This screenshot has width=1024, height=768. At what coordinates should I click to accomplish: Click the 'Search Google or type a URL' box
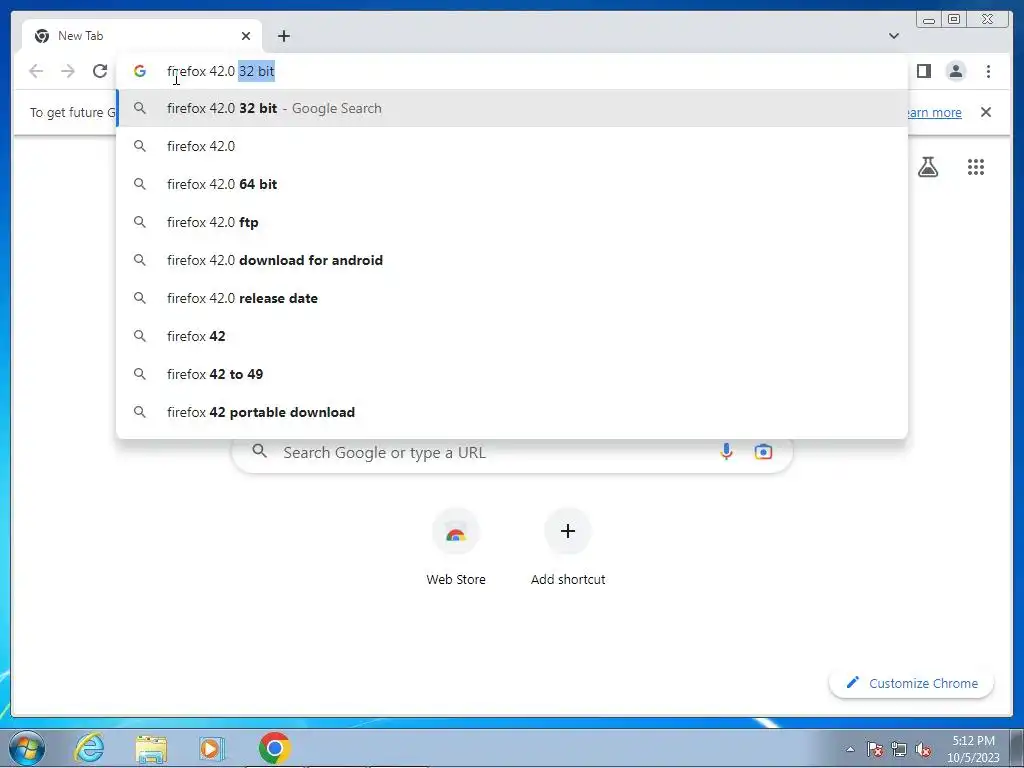click(512, 452)
